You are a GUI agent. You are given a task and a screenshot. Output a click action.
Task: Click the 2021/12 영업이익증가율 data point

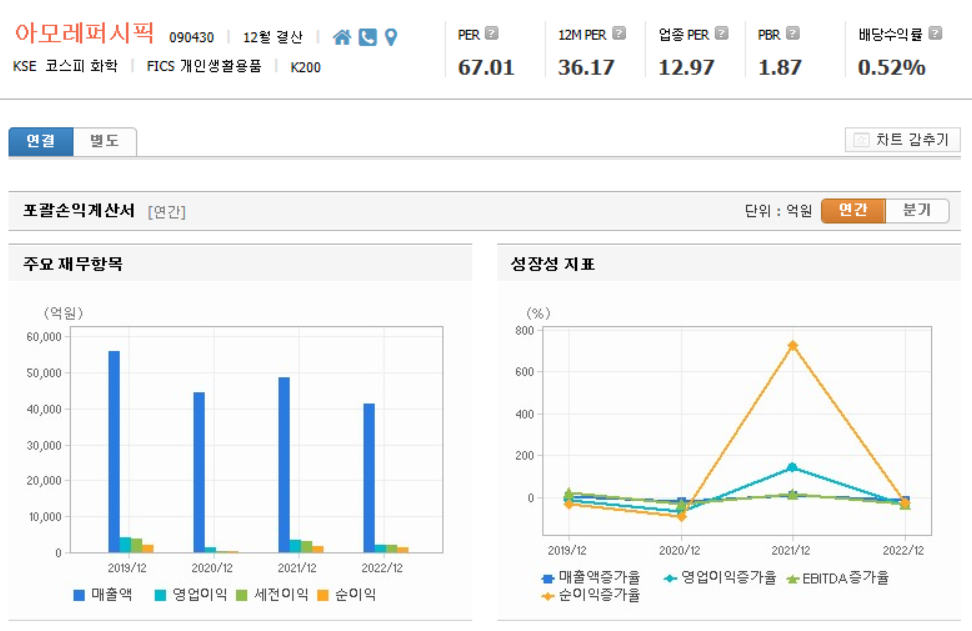[x=792, y=467]
